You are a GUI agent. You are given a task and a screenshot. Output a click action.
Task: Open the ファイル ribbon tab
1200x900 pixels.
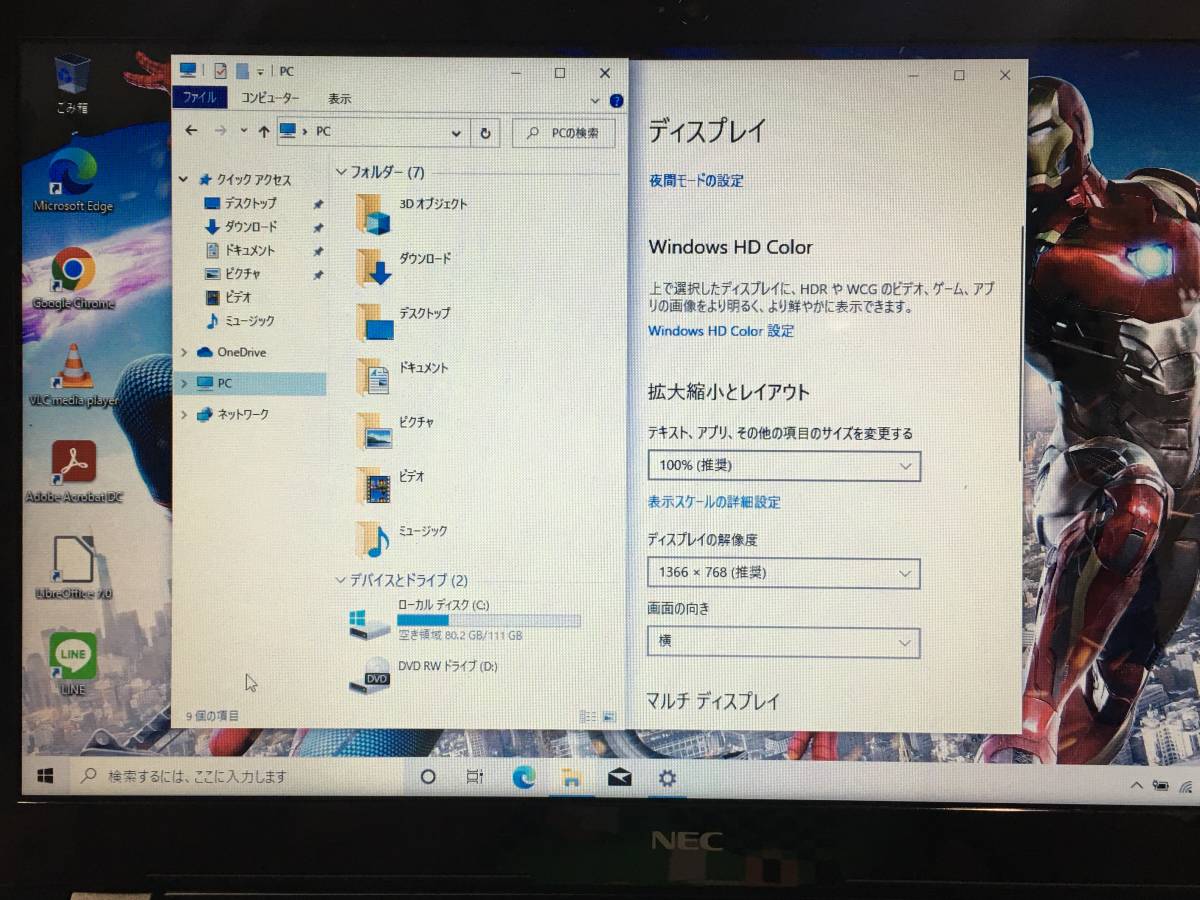[x=200, y=98]
